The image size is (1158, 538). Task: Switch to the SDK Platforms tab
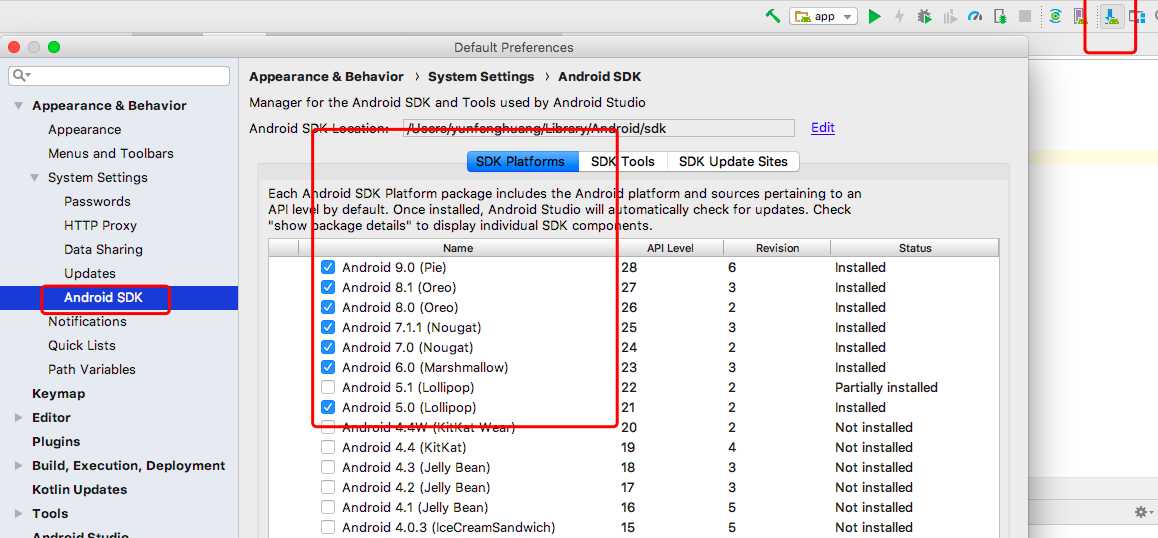pos(523,161)
